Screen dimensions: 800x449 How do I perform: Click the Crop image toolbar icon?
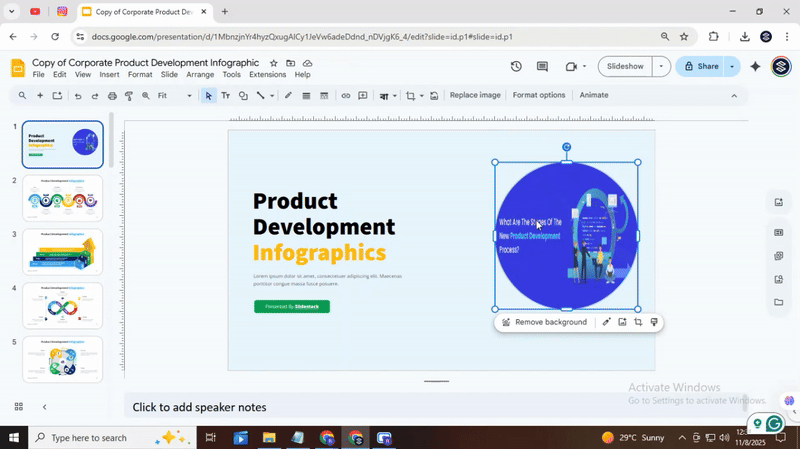point(410,96)
